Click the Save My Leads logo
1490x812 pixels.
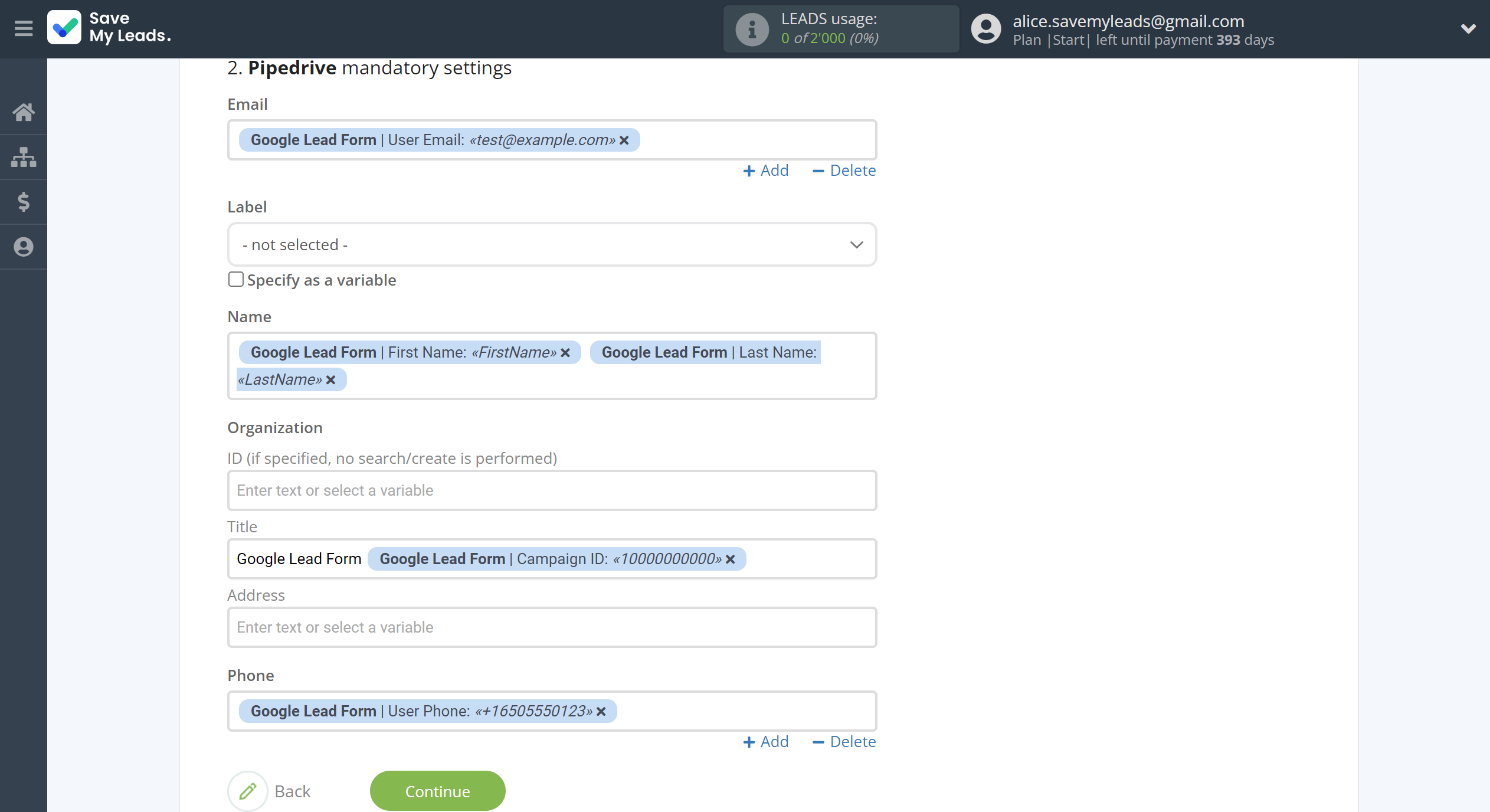pyautogui.click(x=109, y=28)
